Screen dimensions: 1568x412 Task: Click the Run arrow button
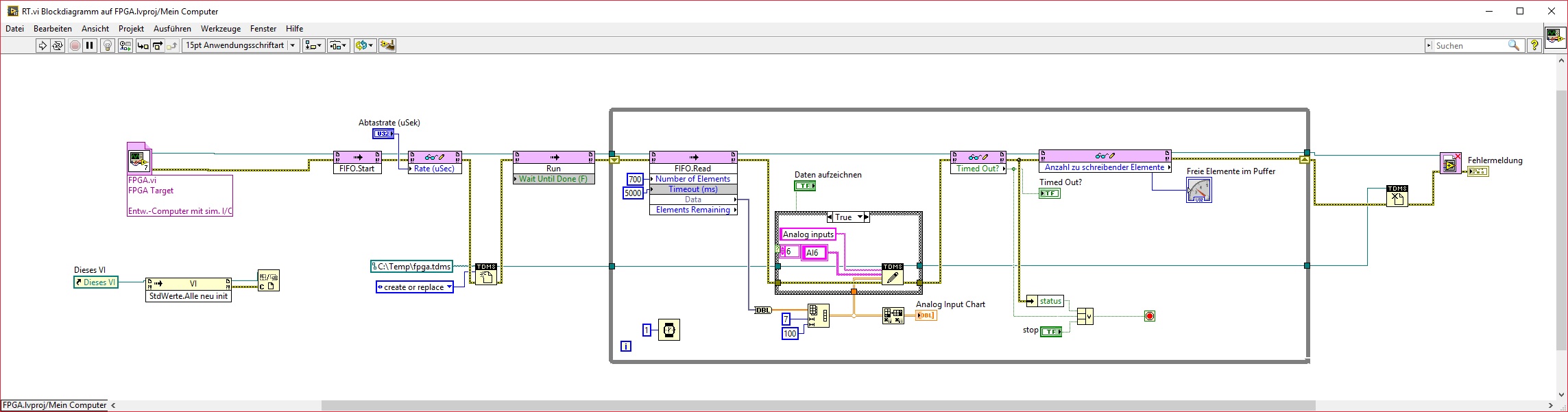43,45
